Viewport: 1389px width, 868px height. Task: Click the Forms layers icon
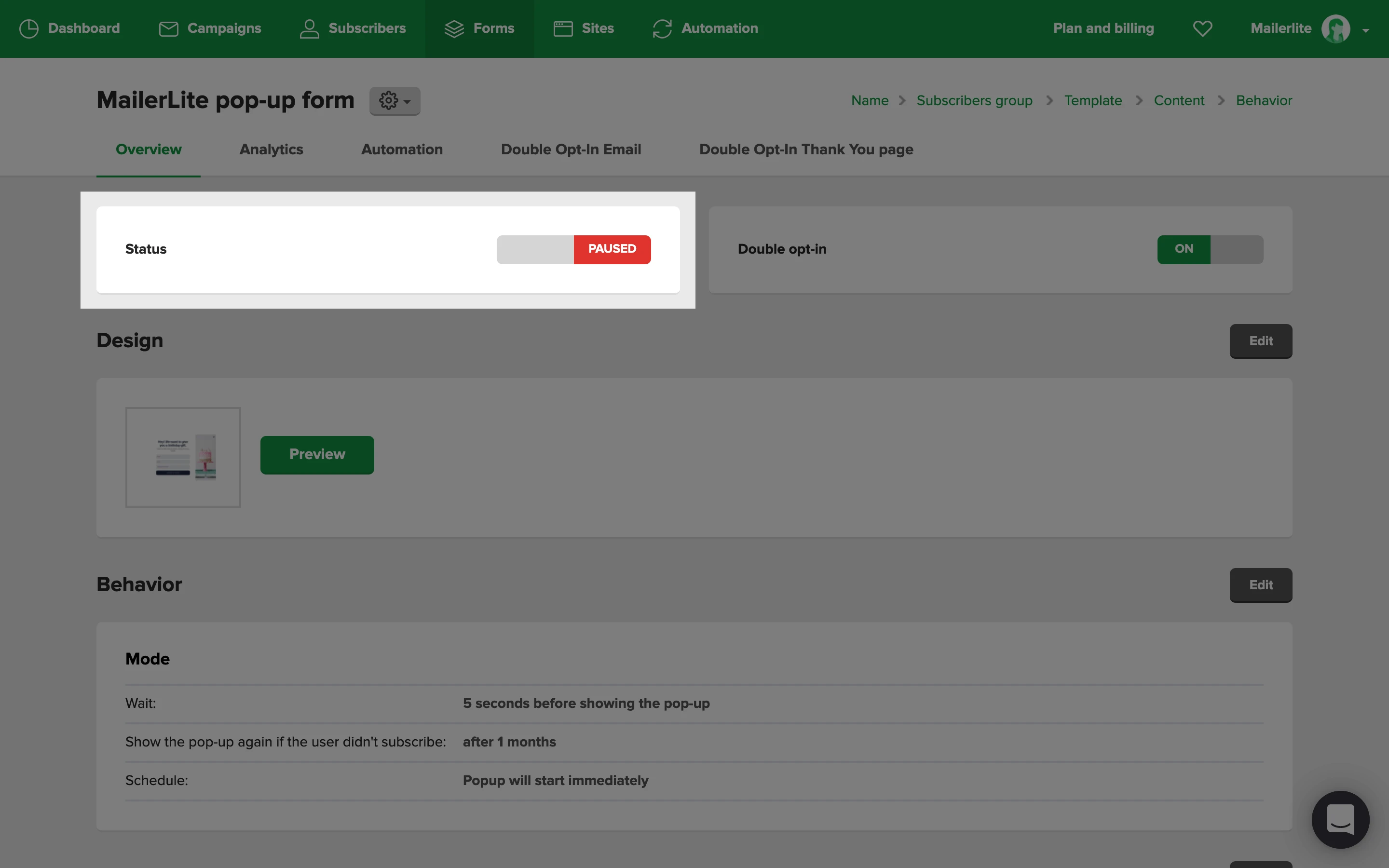(454, 29)
